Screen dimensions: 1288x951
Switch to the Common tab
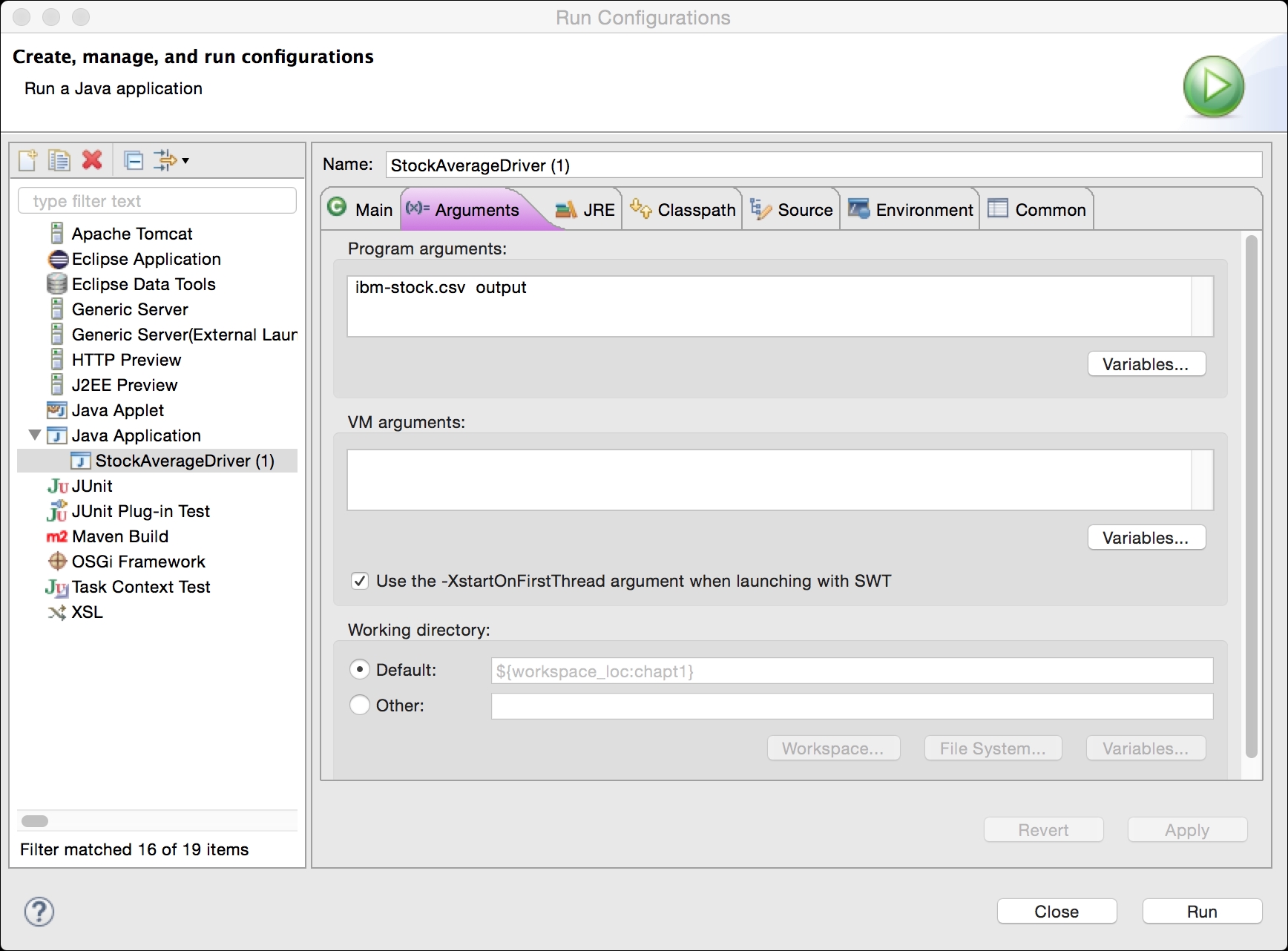click(1036, 209)
